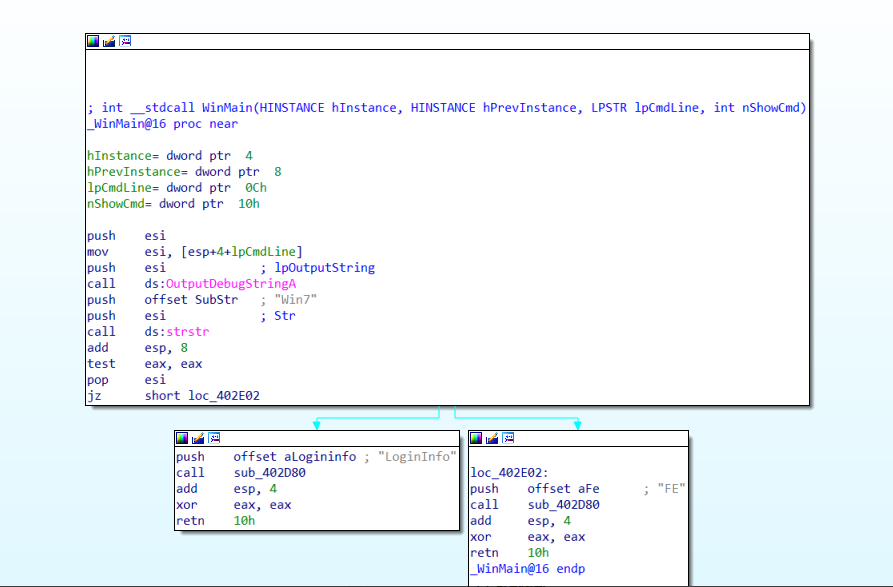
Task: Click the edit pencil icon on the loc_402E02 block
Action: click(491, 437)
